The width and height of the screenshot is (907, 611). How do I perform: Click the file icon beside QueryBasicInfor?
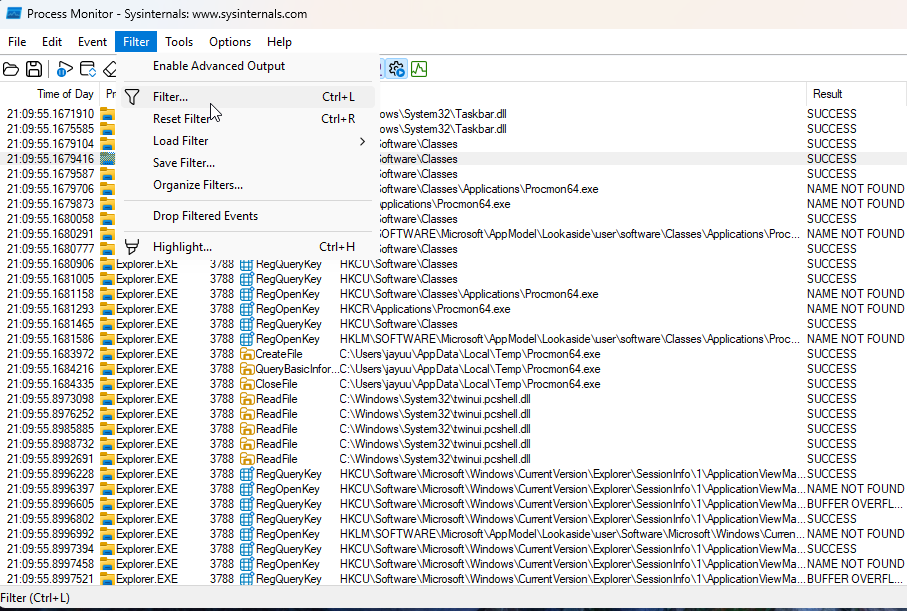point(247,369)
